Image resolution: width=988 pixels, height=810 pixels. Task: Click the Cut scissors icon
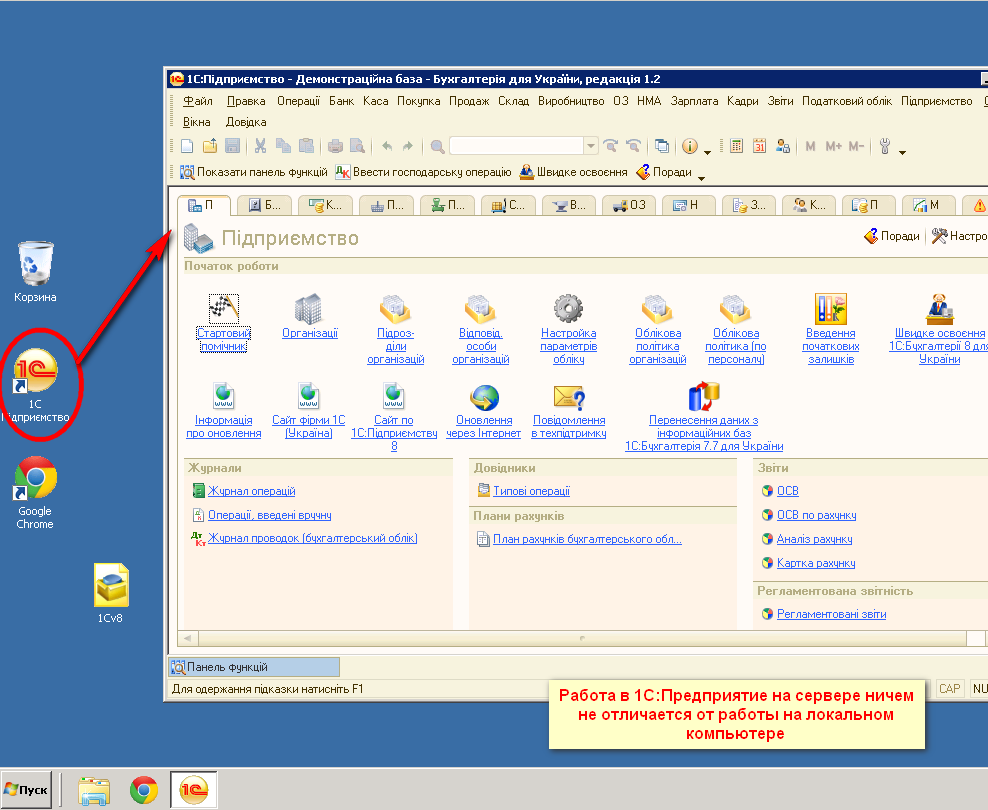260,146
